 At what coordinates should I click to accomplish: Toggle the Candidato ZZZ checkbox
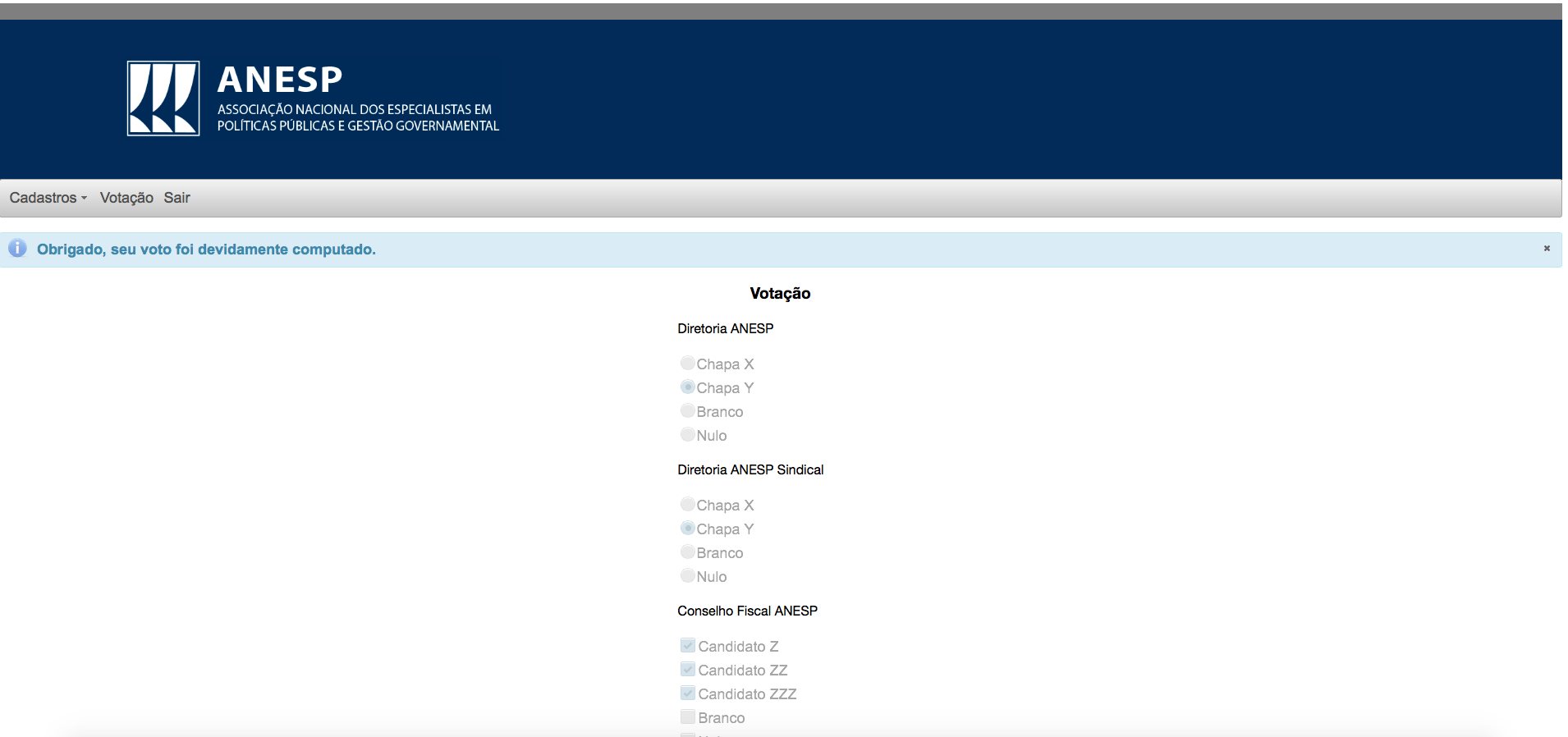[688, 694]
